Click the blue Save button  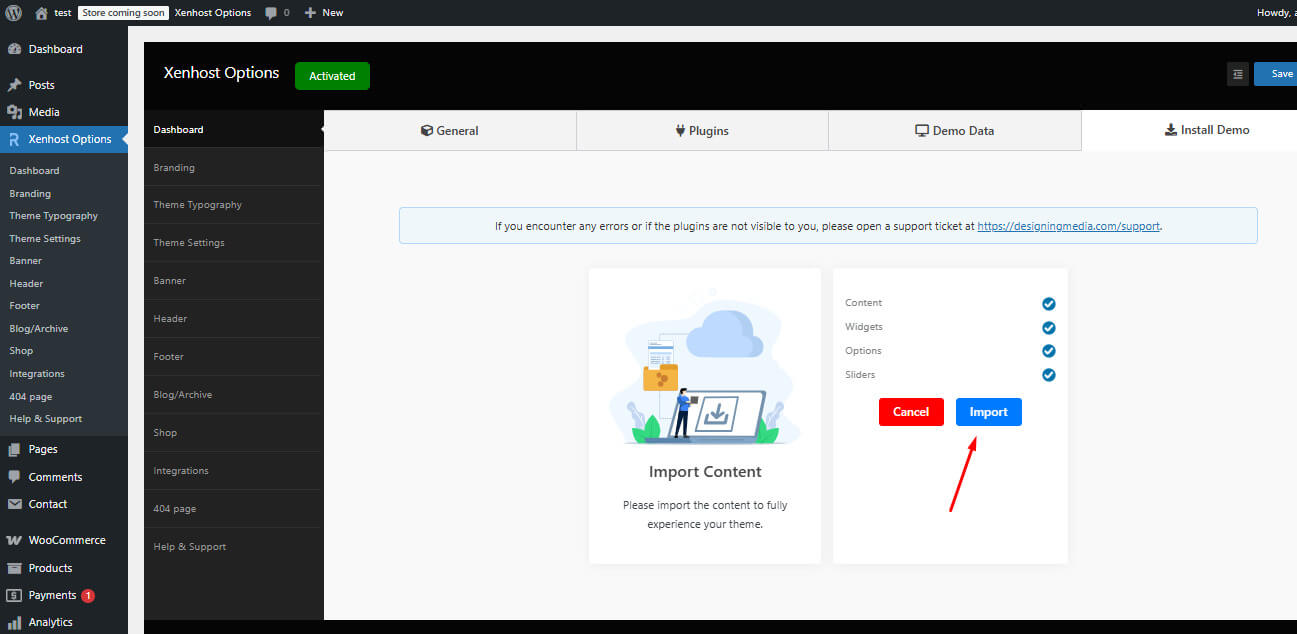(x=1276, y=74)
